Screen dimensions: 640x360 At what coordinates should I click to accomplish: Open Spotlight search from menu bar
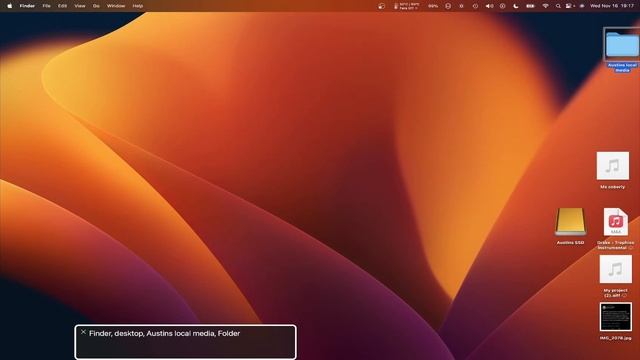point(558,6)
